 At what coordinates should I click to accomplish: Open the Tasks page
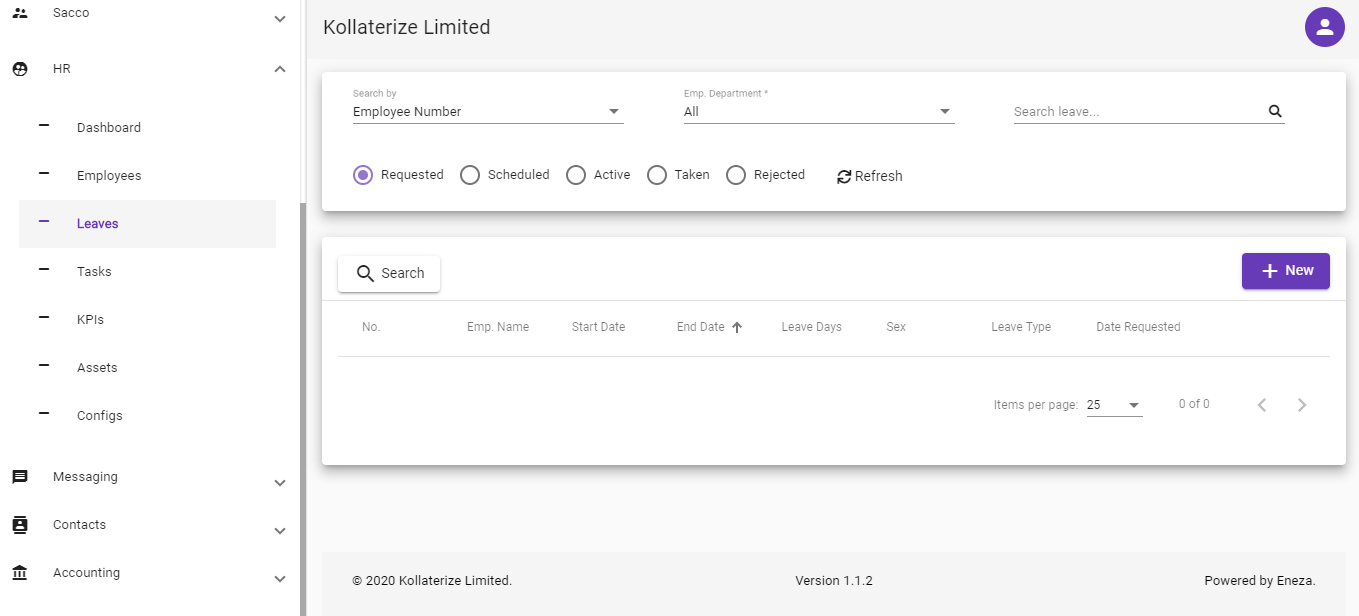point(147,272)
